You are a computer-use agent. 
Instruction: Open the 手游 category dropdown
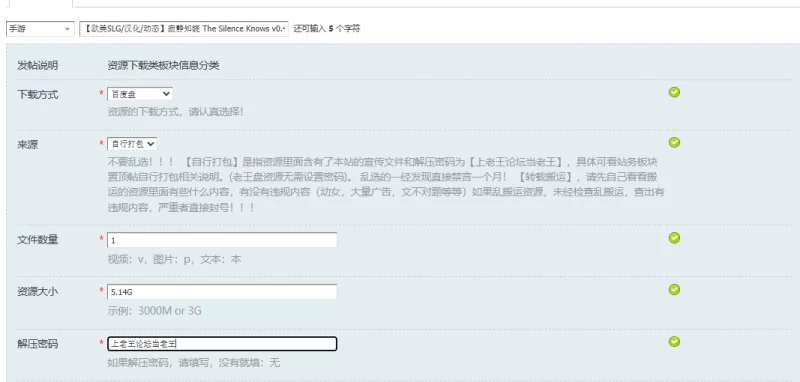pos(40,29)
